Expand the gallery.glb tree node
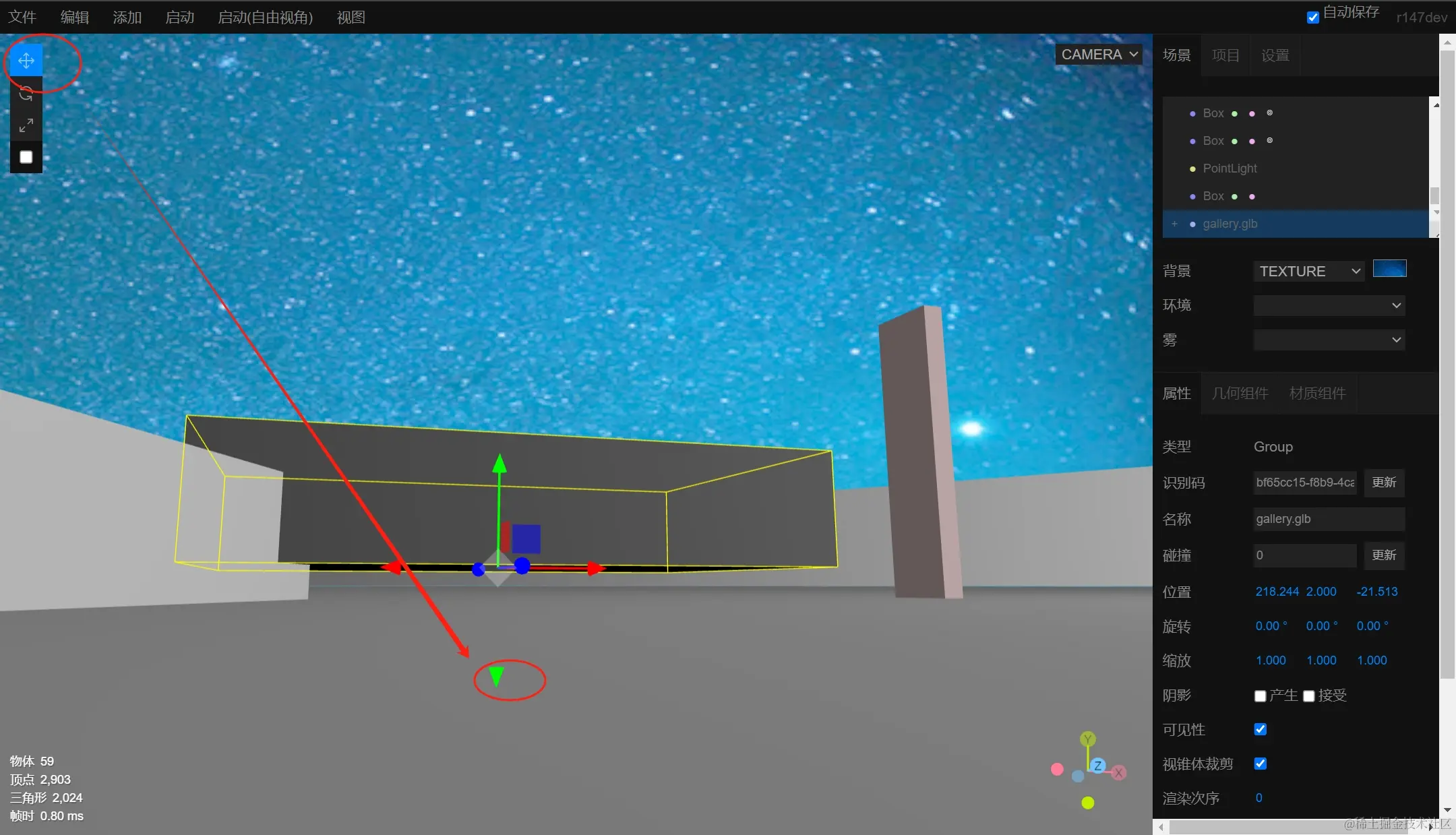The width and height of the screenshot is (1456, 835). (x=1174, y=224)
